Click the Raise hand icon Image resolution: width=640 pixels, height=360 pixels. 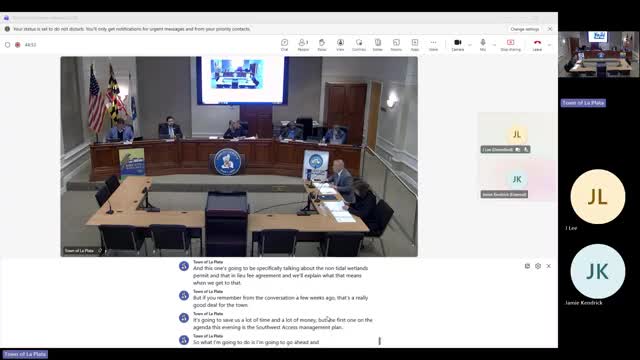(322, 44)
